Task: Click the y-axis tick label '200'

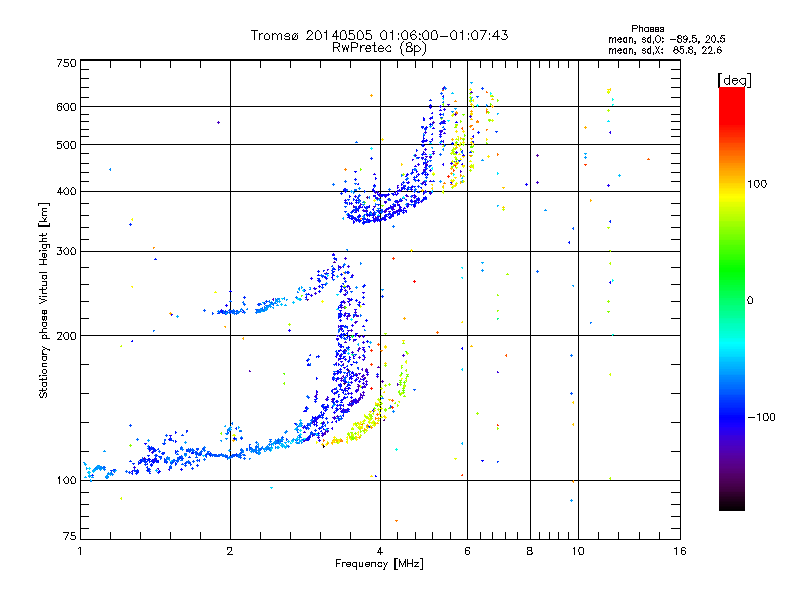Action: pyautogui.click(x=67, y=336)
